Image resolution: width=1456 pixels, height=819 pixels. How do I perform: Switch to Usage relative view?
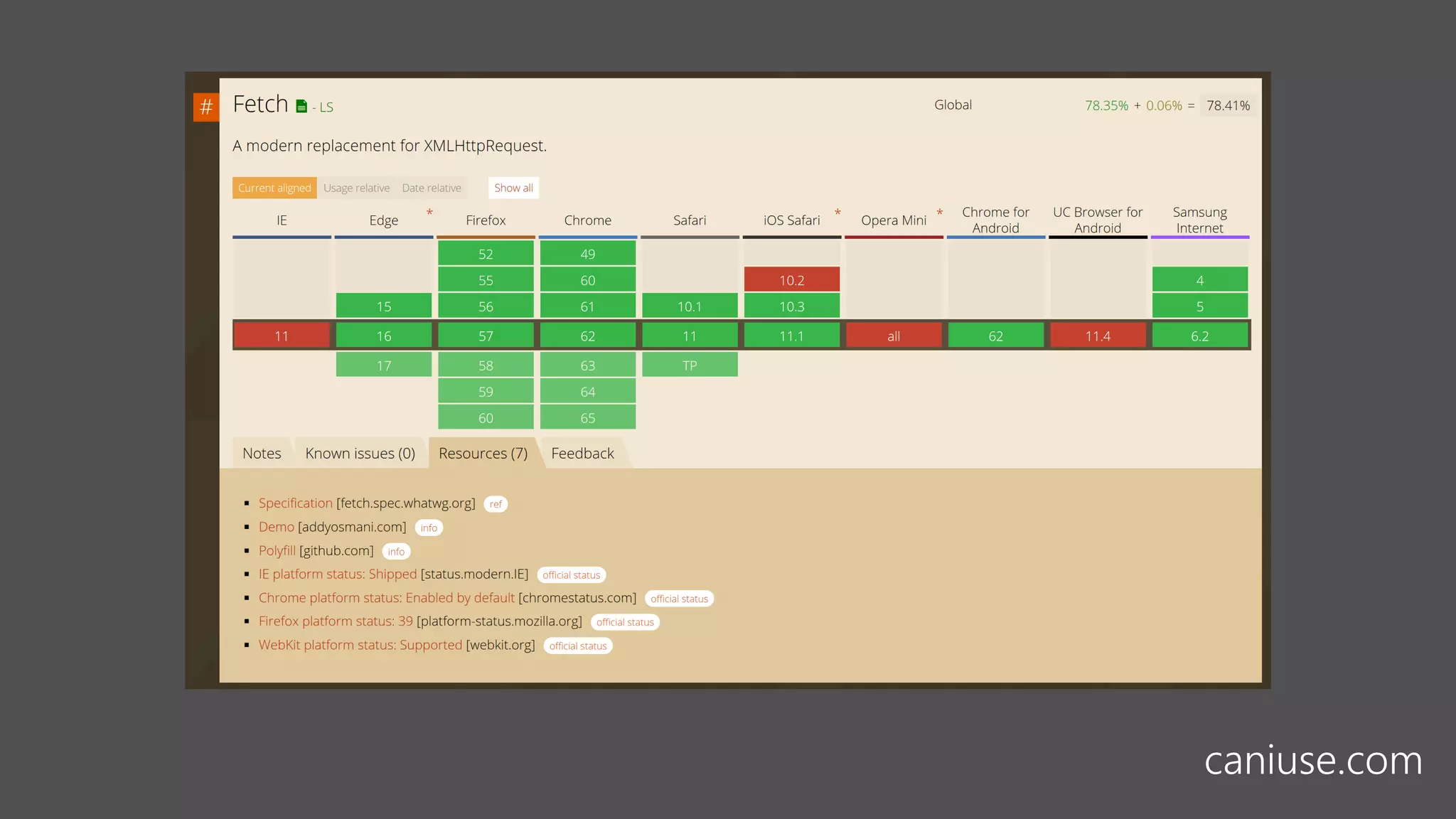coord(356,188)
